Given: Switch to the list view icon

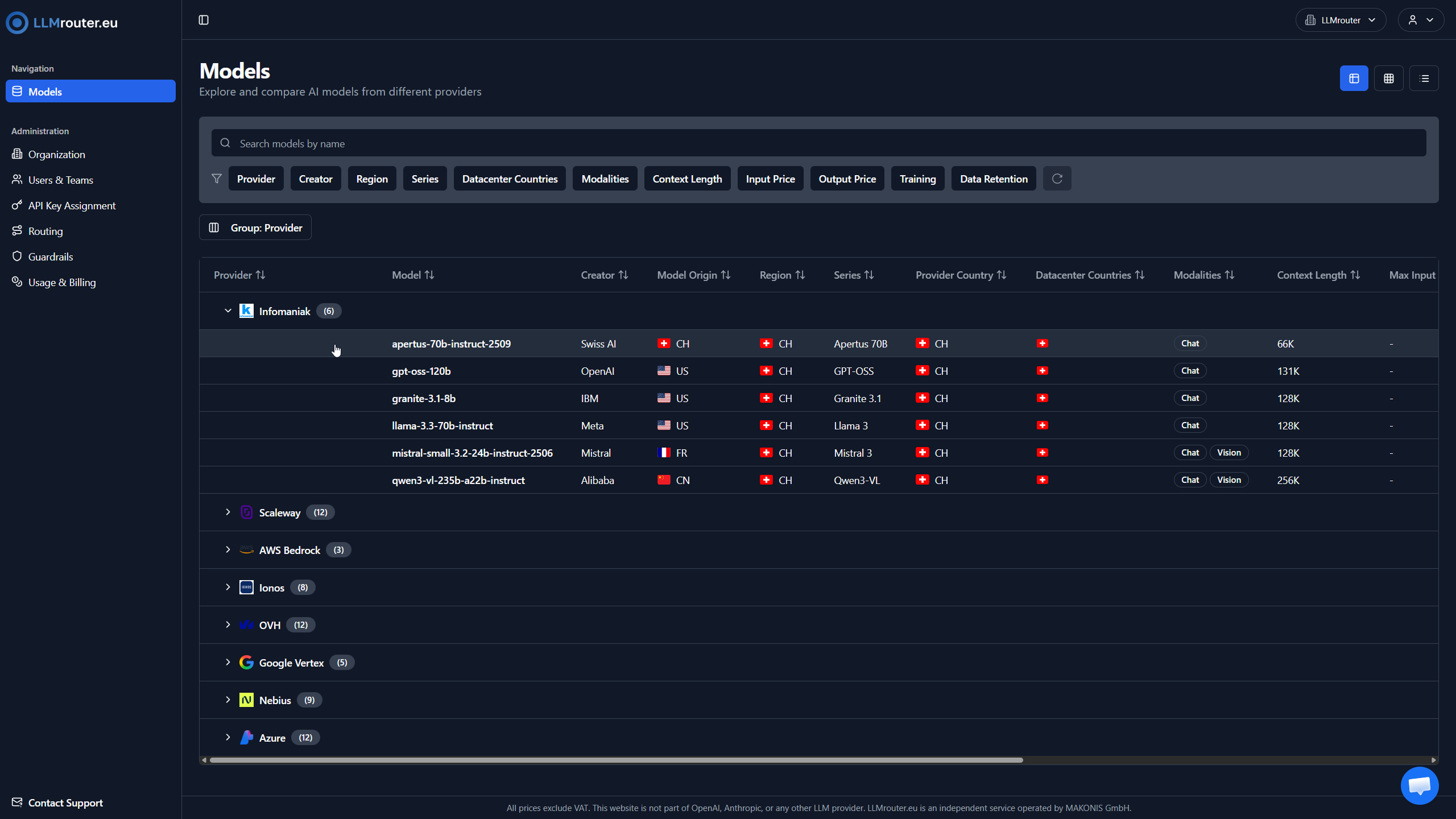Looking at the screenshot, I should click(1424, 78).
